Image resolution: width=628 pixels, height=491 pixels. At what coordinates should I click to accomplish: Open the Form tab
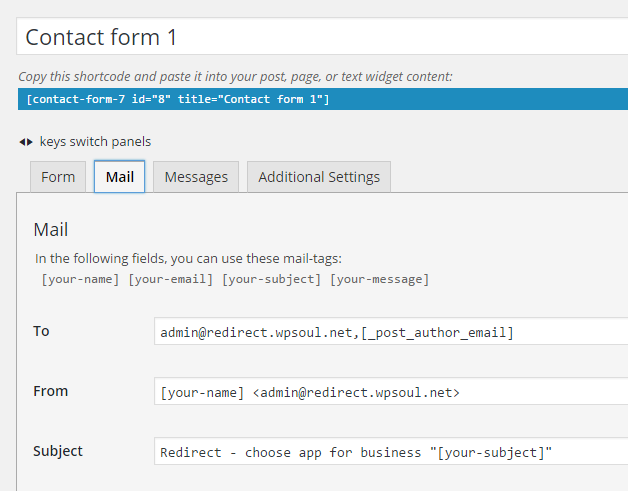(x=58, y=177)
